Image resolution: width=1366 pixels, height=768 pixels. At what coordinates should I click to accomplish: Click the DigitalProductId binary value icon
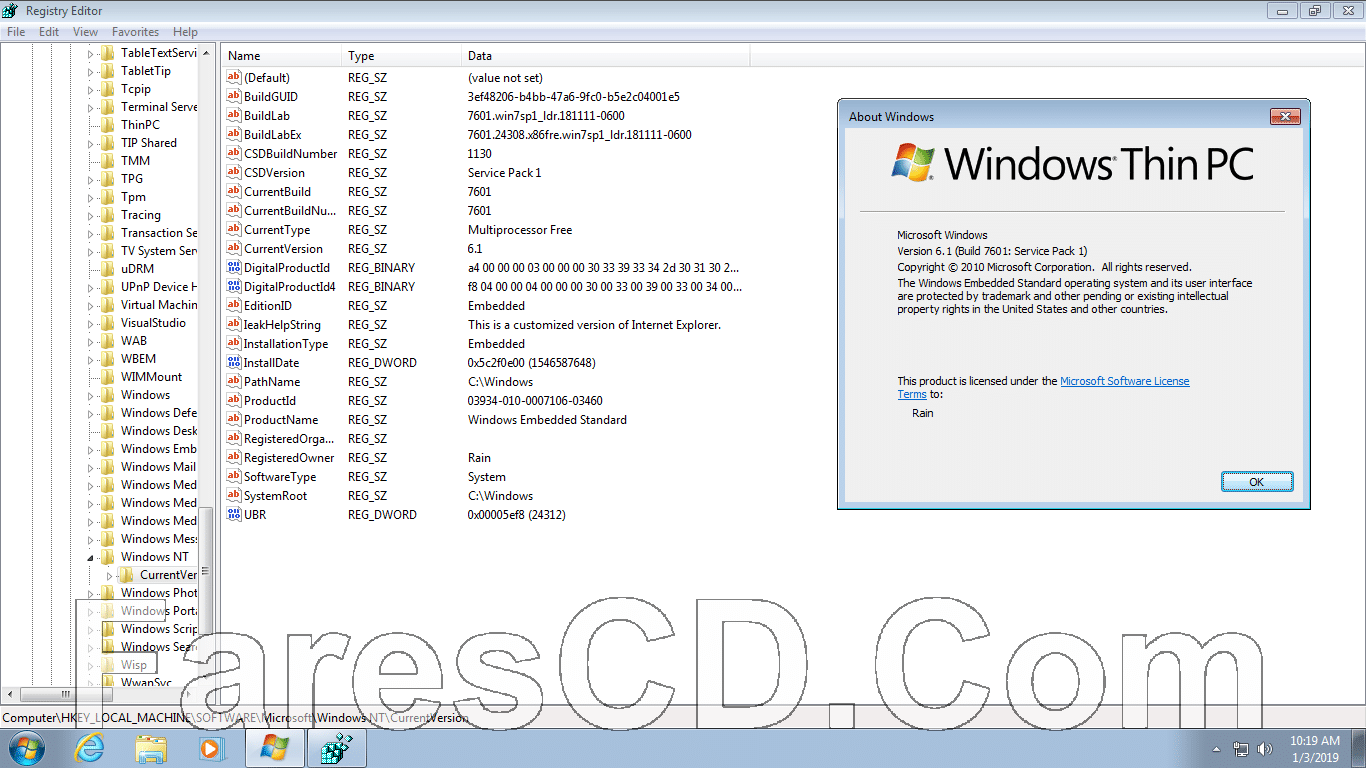click(x=234, y=268)
